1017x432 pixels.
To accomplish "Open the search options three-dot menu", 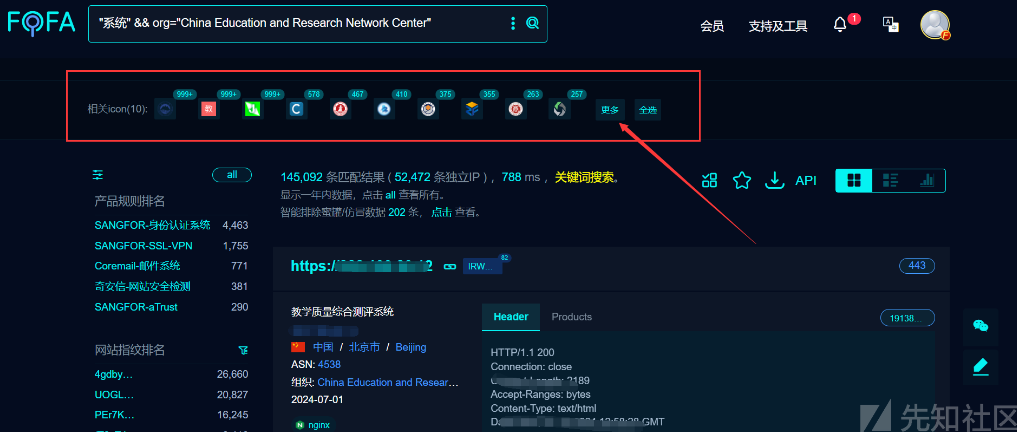I will [x=513, y=24].
